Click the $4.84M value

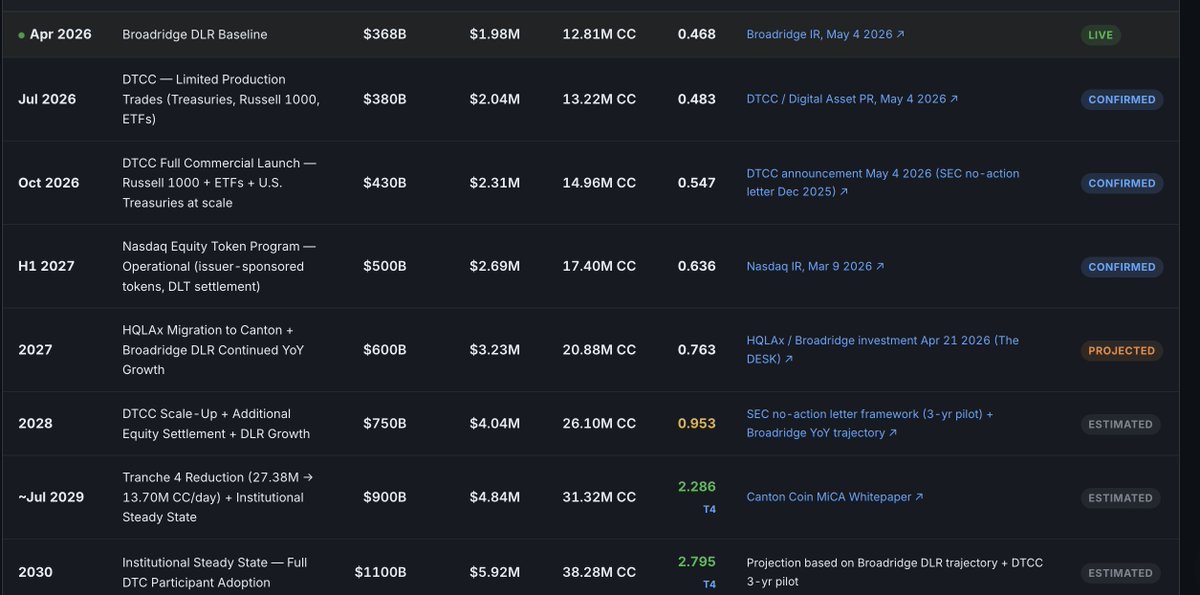(495, 497)
